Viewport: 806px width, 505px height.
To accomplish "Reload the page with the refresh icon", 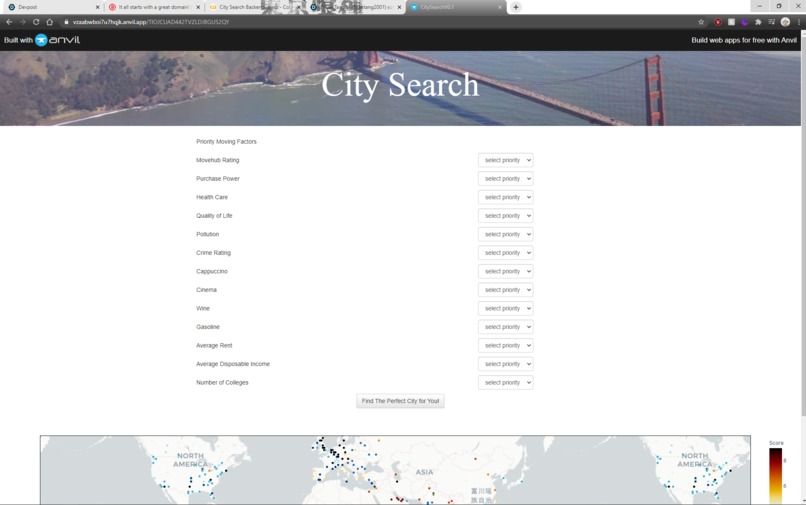I will coord(36,22).
